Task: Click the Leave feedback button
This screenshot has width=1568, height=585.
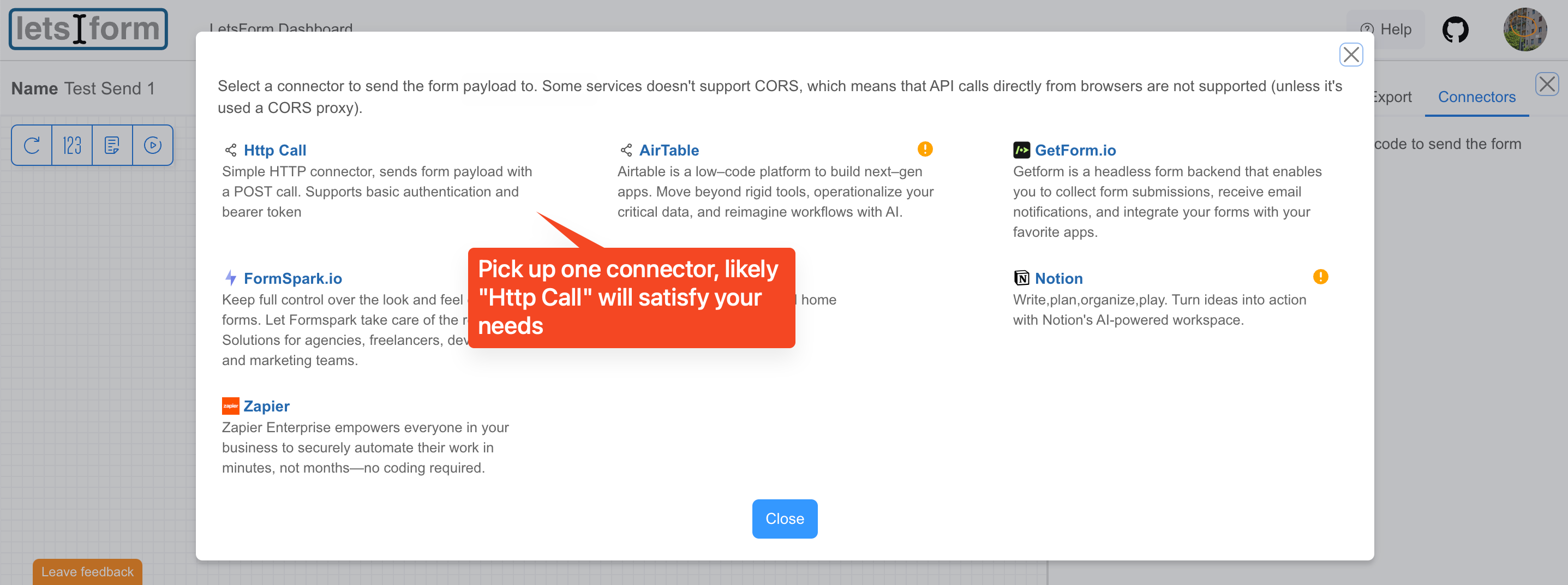Action: [87, 571]
